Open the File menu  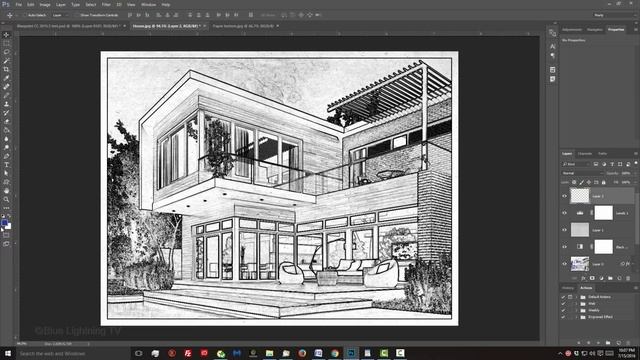[x=18, y=4]
